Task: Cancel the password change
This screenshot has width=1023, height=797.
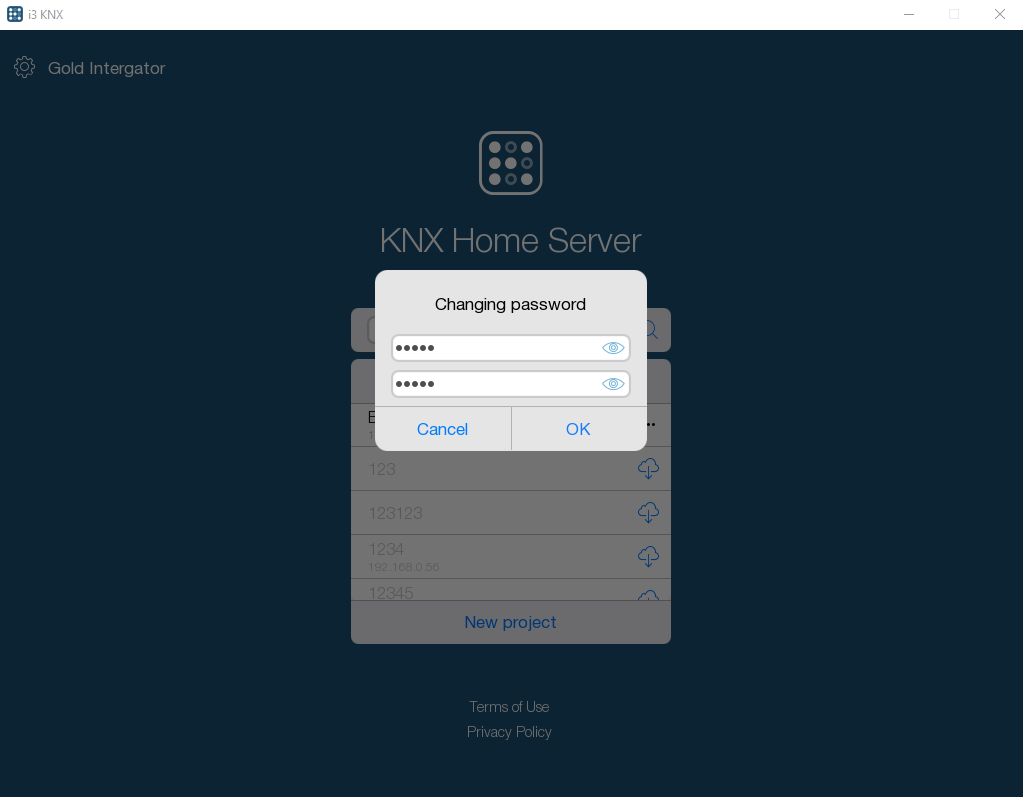Action: (x=442, y=428)
